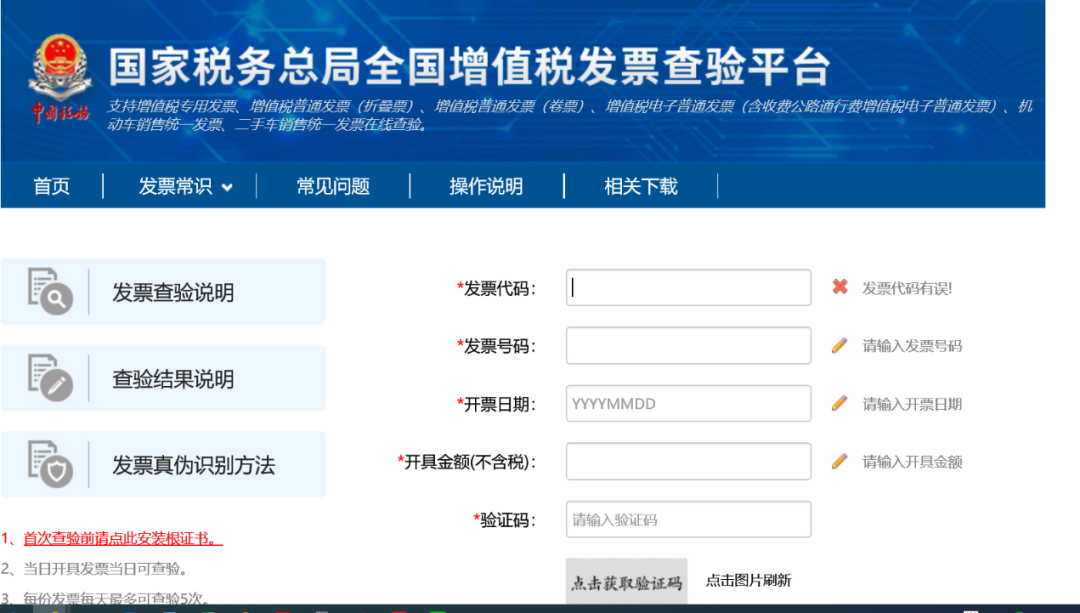Click the 请输入发票号码 hint text
The image size is (1080, 613).
[913, 346]
